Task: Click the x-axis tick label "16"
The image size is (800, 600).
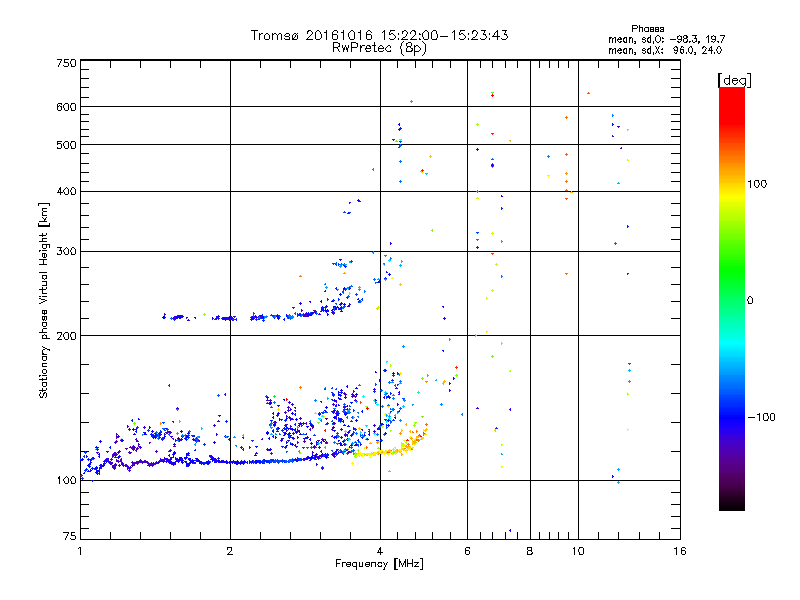Action: tap(680, 551)
